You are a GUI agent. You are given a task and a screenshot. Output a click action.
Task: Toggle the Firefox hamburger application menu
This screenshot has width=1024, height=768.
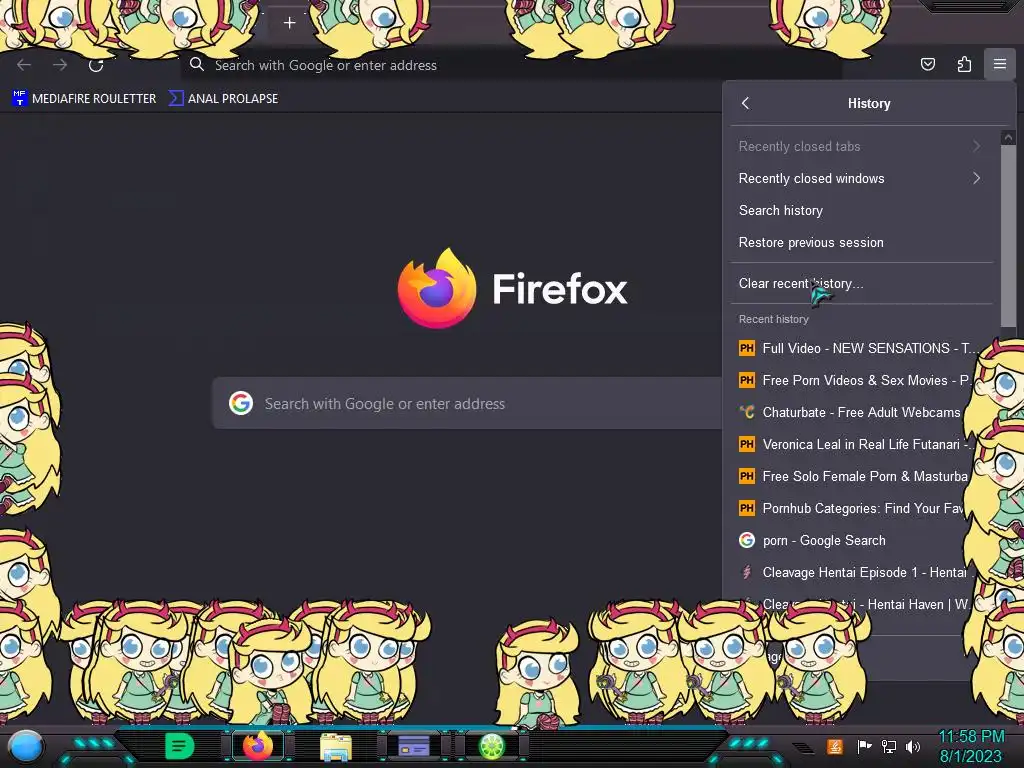(999, 64)
